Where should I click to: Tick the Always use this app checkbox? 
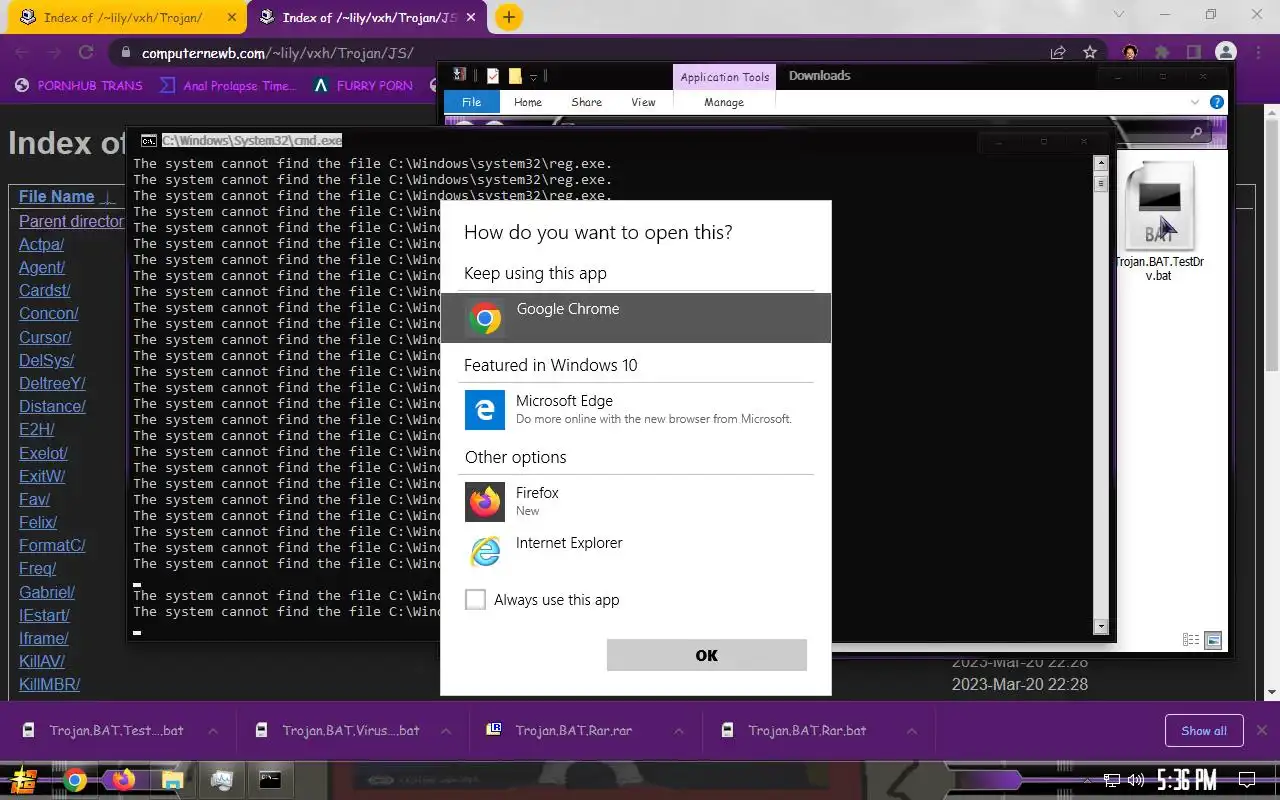(475, 600)
